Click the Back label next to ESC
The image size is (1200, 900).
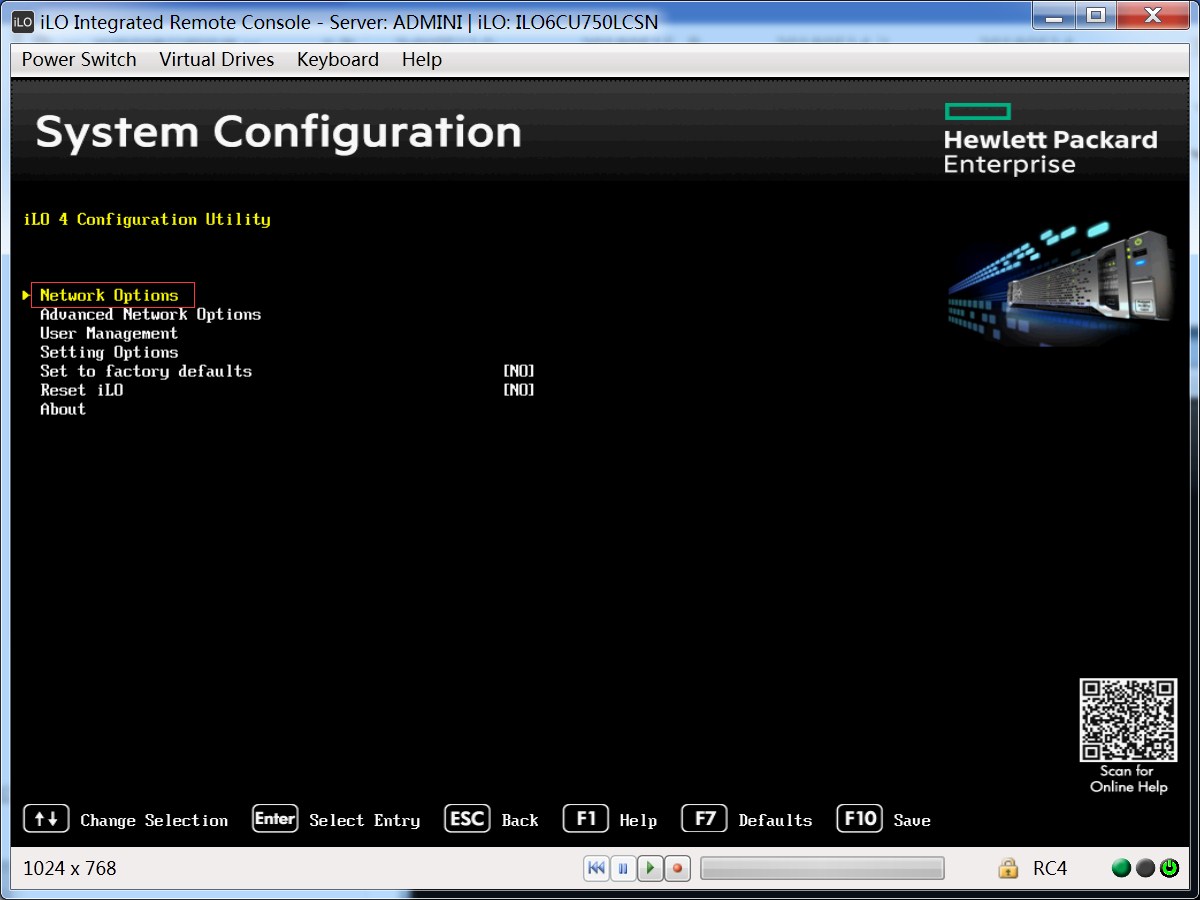click(x=520, y=820)
